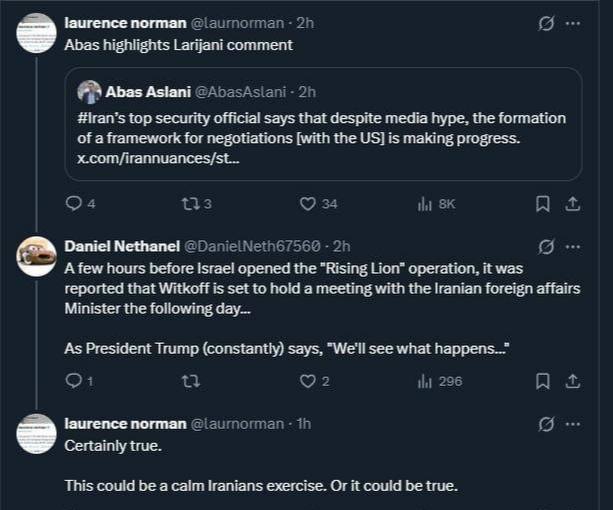Viewport: 613px width, 510px height.
Task: Click Daniel Nethanel's profile avatar
Action: 37,256
